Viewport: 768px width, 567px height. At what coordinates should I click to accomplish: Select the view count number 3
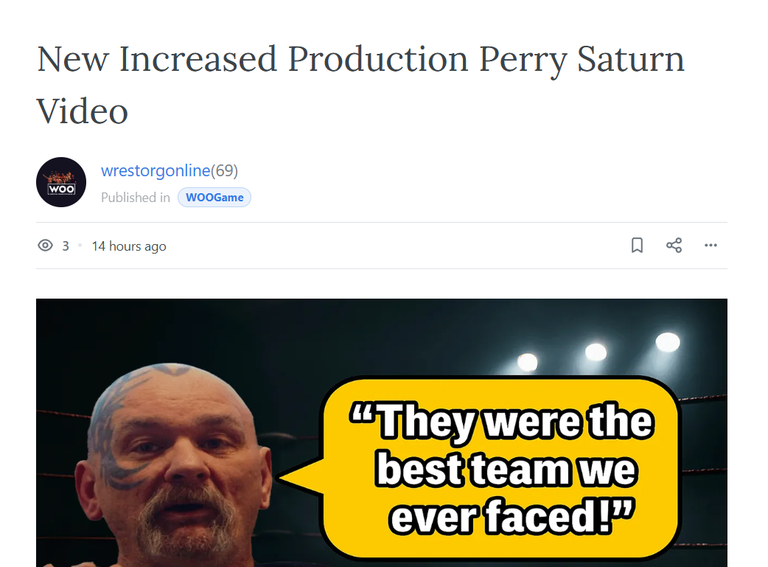point(66,246)
